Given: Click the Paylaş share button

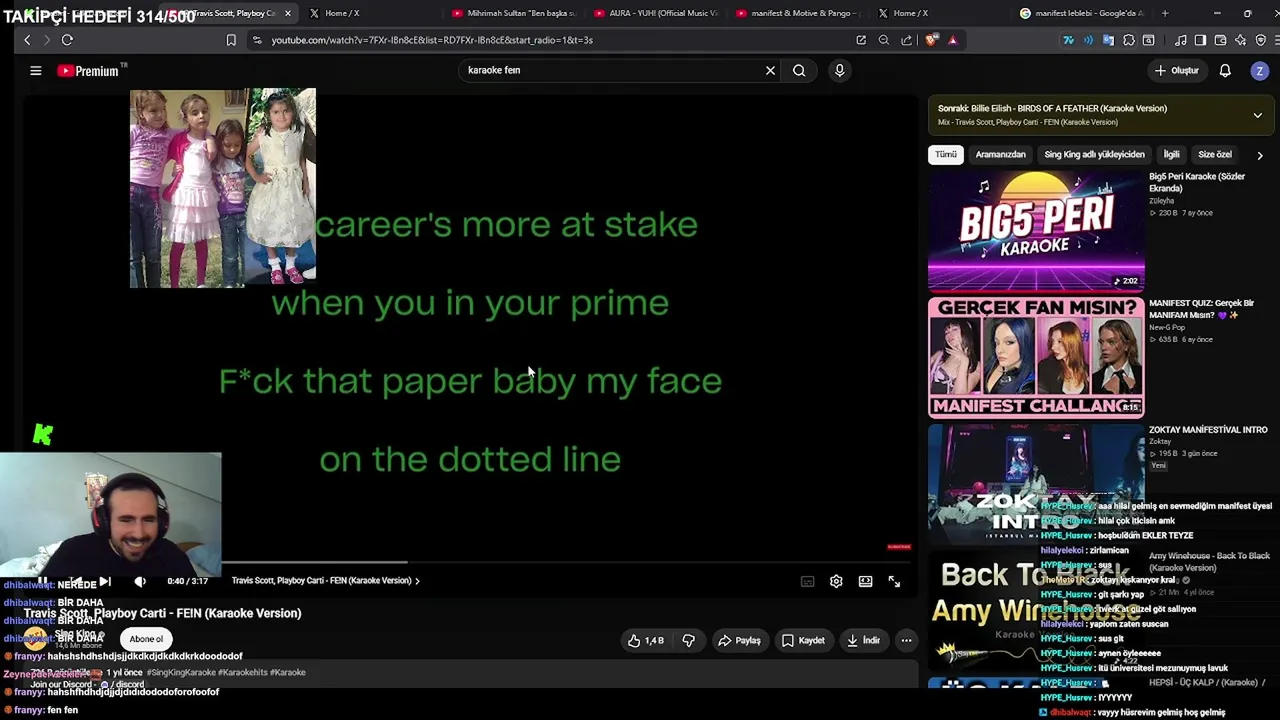Looking at the screenshot, I should pos(739,640).
